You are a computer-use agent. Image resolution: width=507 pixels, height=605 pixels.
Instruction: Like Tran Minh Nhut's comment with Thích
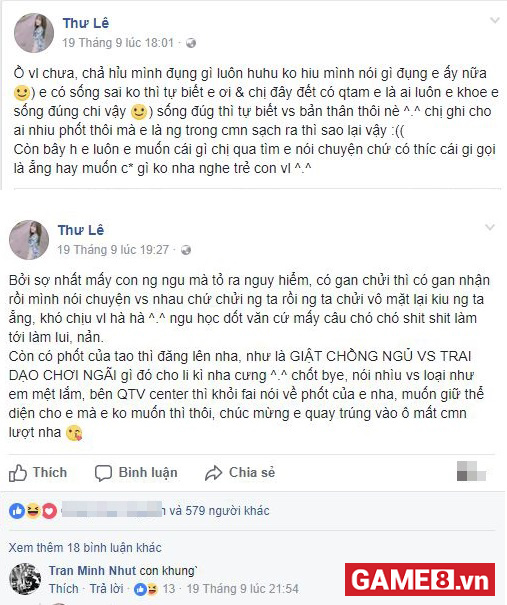click(x=64, y=588)
